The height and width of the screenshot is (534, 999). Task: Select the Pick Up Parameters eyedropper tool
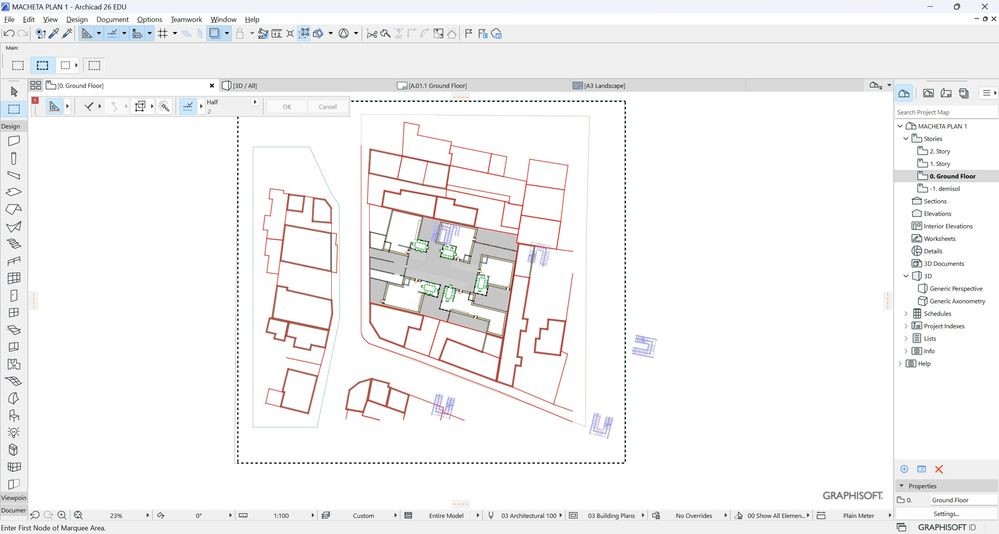point(54,33)
